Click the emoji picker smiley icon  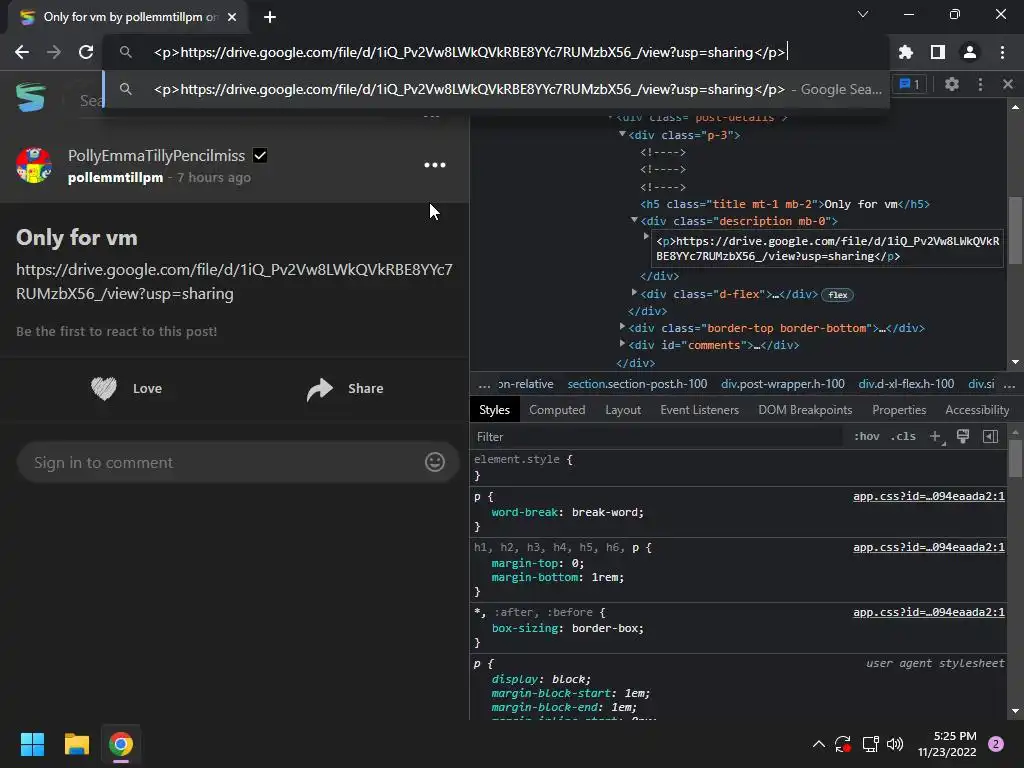pyautogui.click(x=435, y=462)
